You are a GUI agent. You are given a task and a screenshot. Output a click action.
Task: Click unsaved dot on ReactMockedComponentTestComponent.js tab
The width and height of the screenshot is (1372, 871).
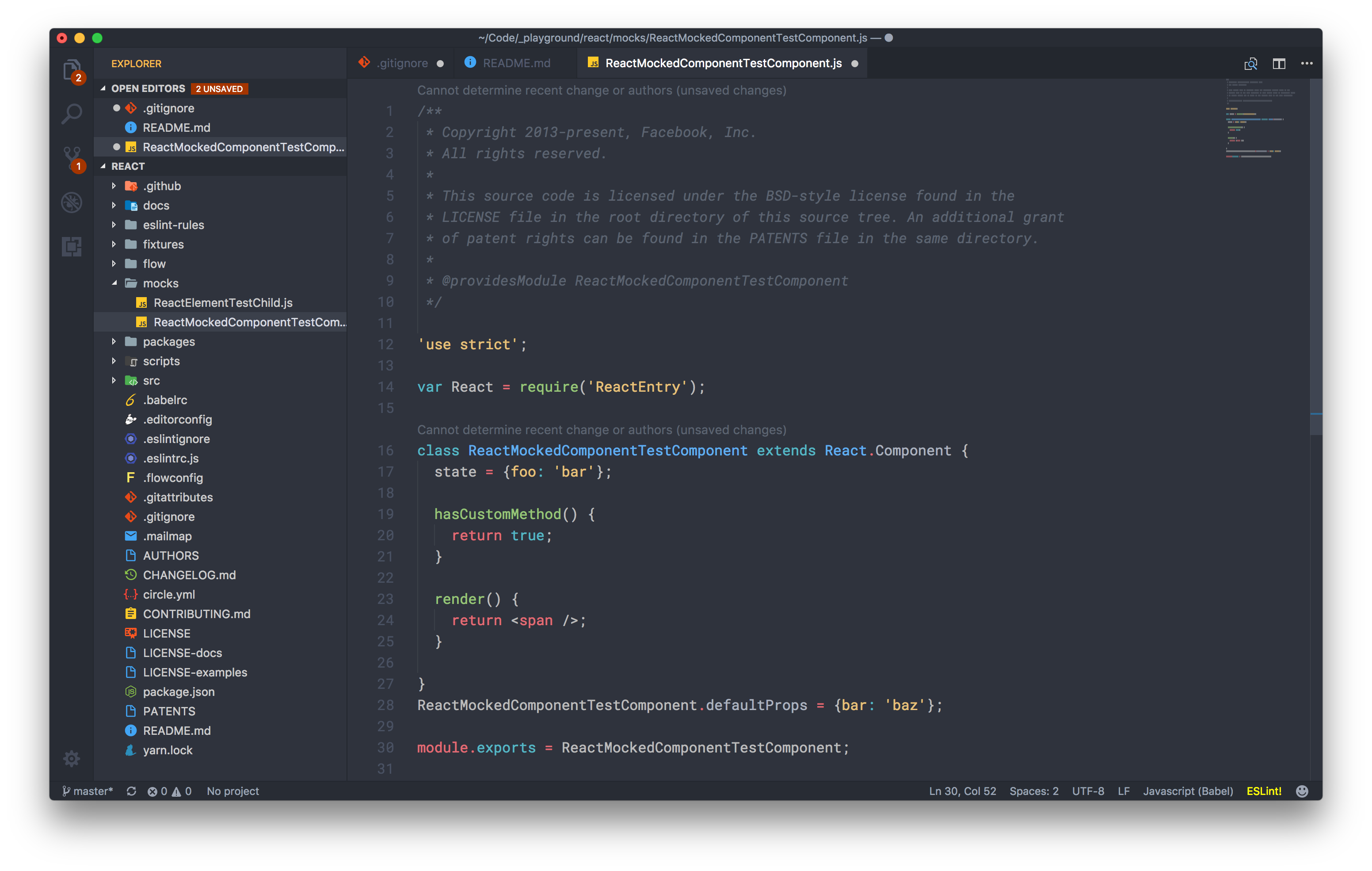(x=855, y=63)
